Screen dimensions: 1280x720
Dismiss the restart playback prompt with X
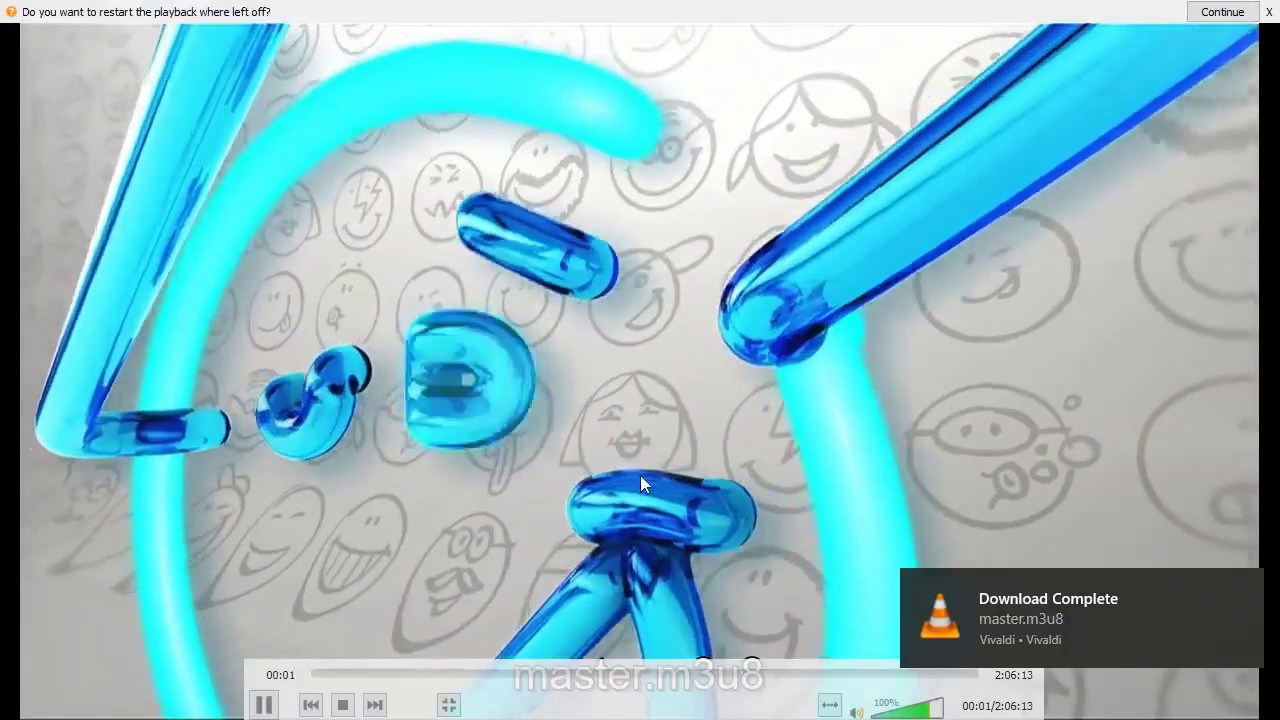pyautogui.click(x=1269, y=12)
